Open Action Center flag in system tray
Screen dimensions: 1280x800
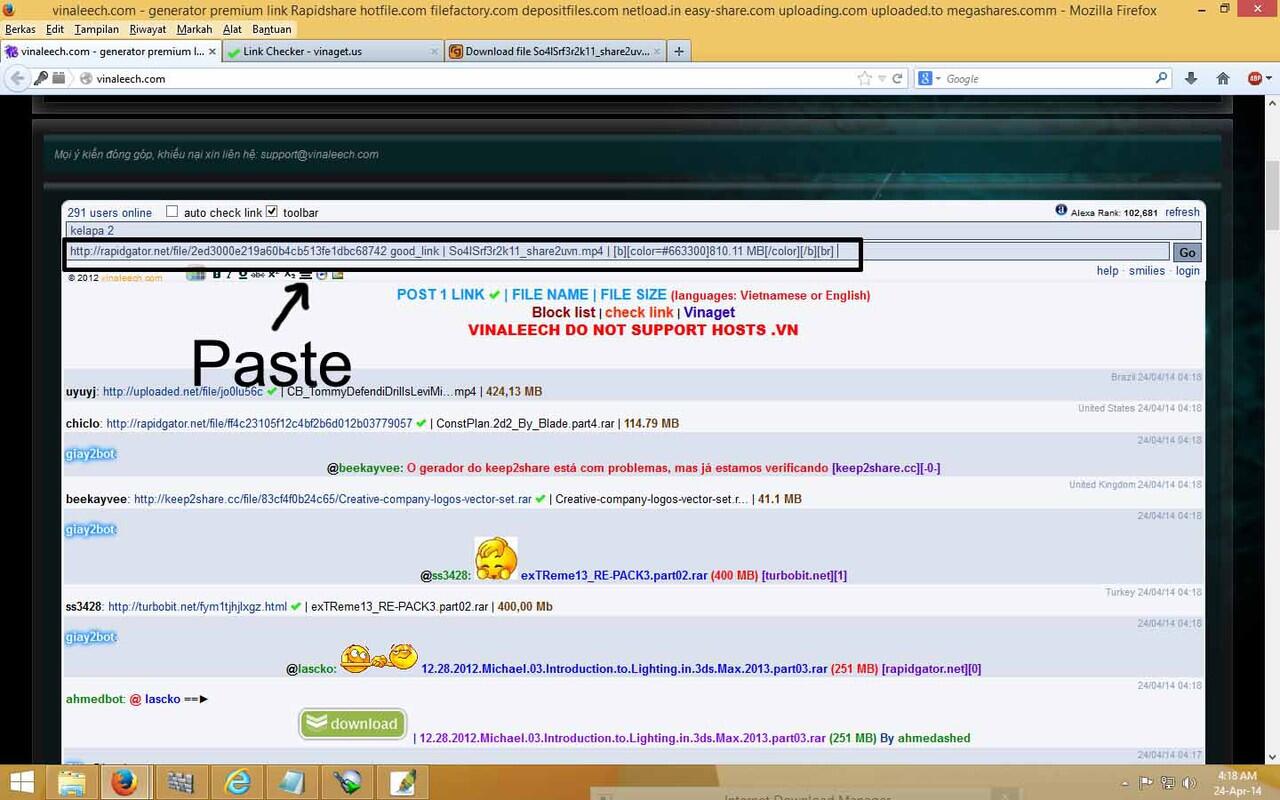coord(1146,782)
